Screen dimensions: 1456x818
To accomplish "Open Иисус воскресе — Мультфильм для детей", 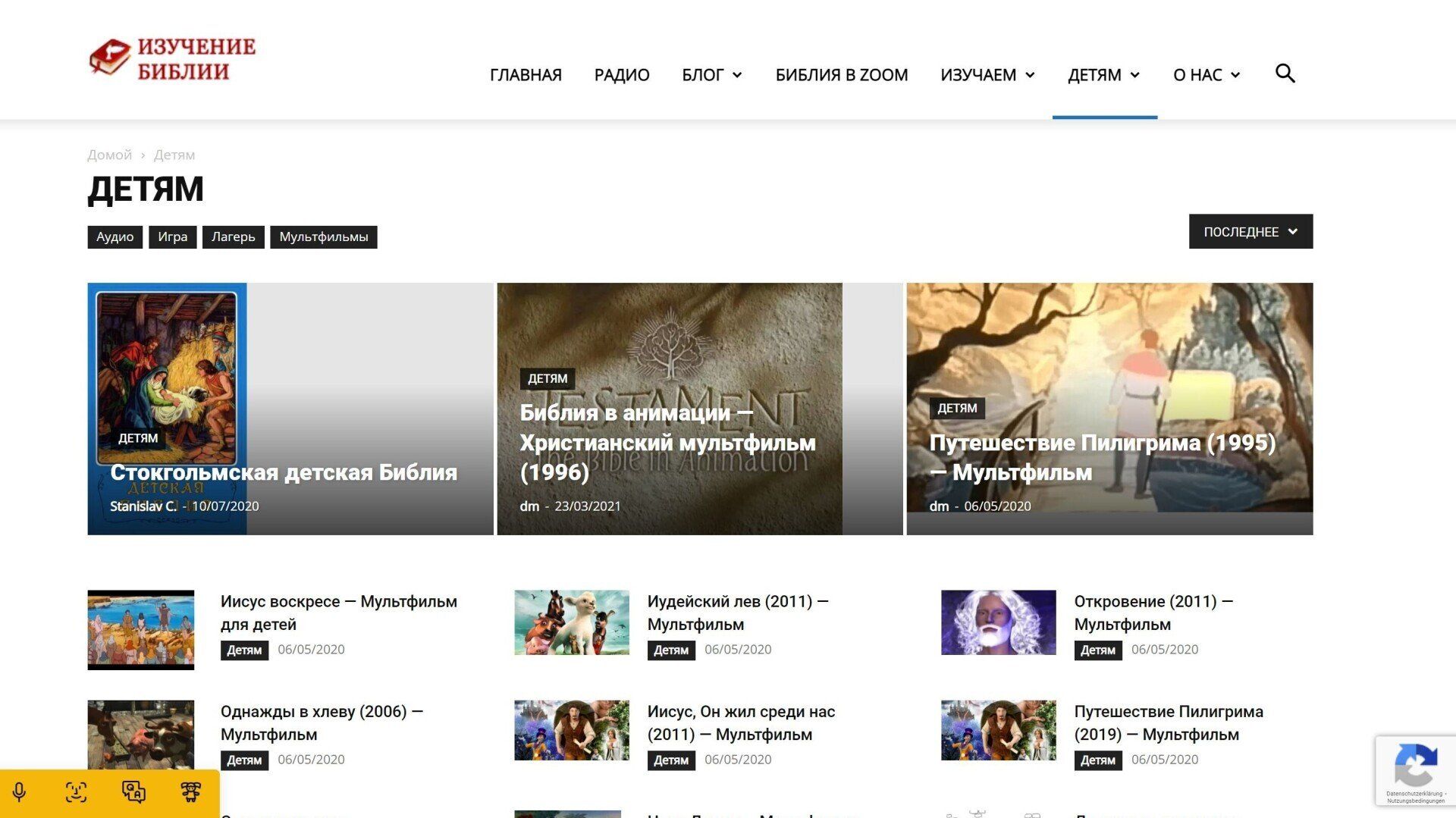I will coord(339,613).
